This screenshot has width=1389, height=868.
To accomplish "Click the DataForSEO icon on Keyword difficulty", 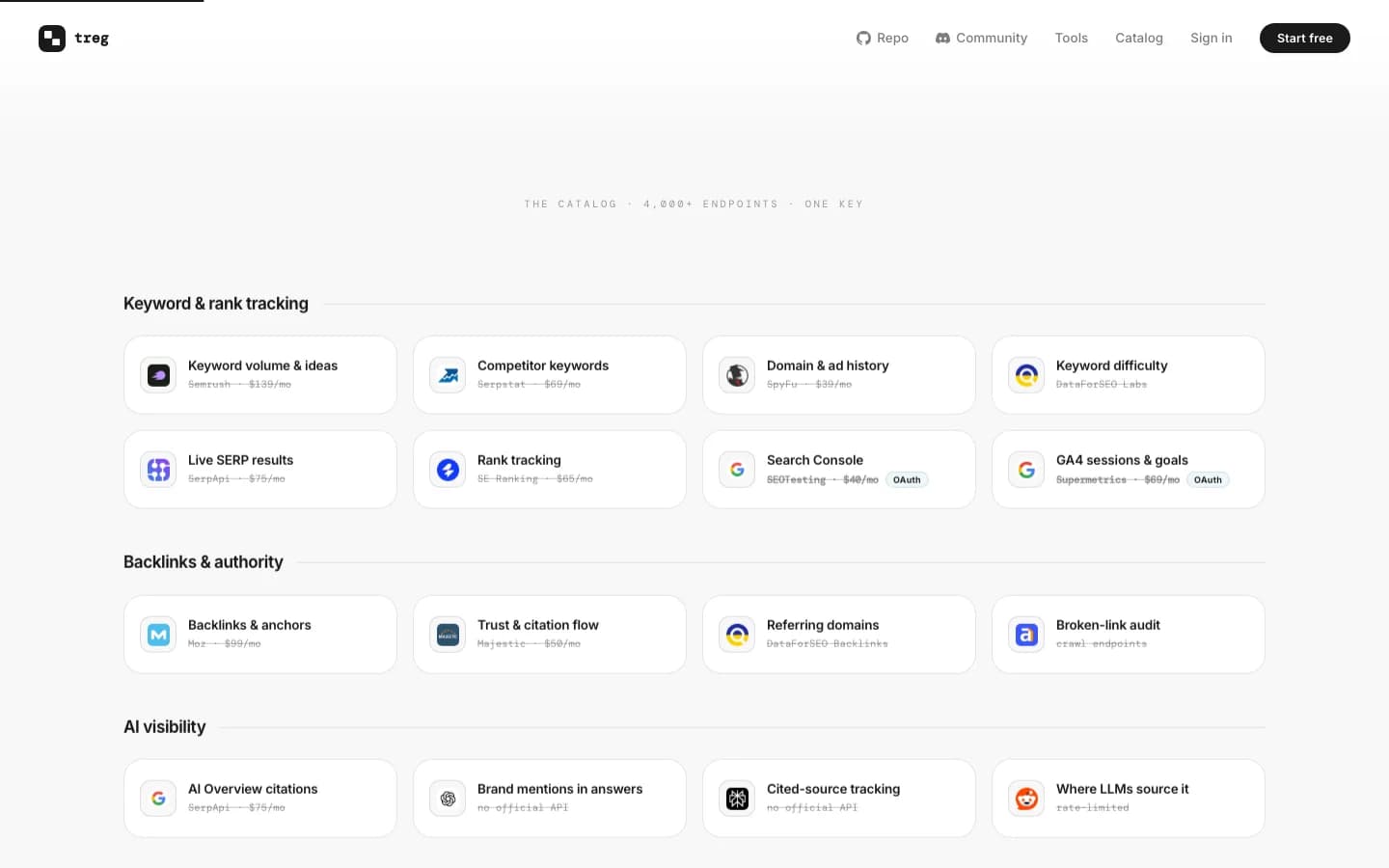I will 1026,375.
